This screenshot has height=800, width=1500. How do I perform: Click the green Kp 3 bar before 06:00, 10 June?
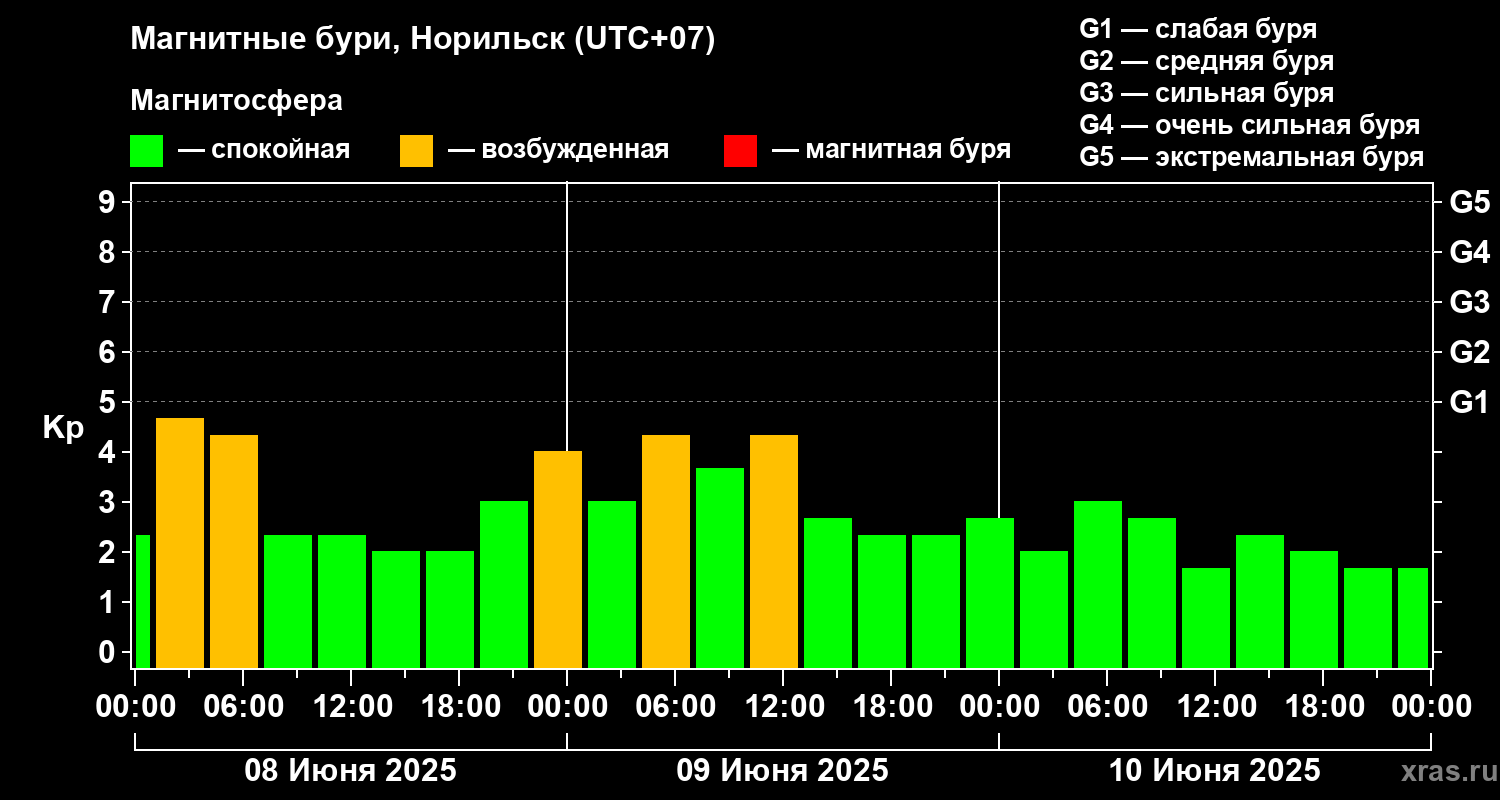[x=1098, y=585]
